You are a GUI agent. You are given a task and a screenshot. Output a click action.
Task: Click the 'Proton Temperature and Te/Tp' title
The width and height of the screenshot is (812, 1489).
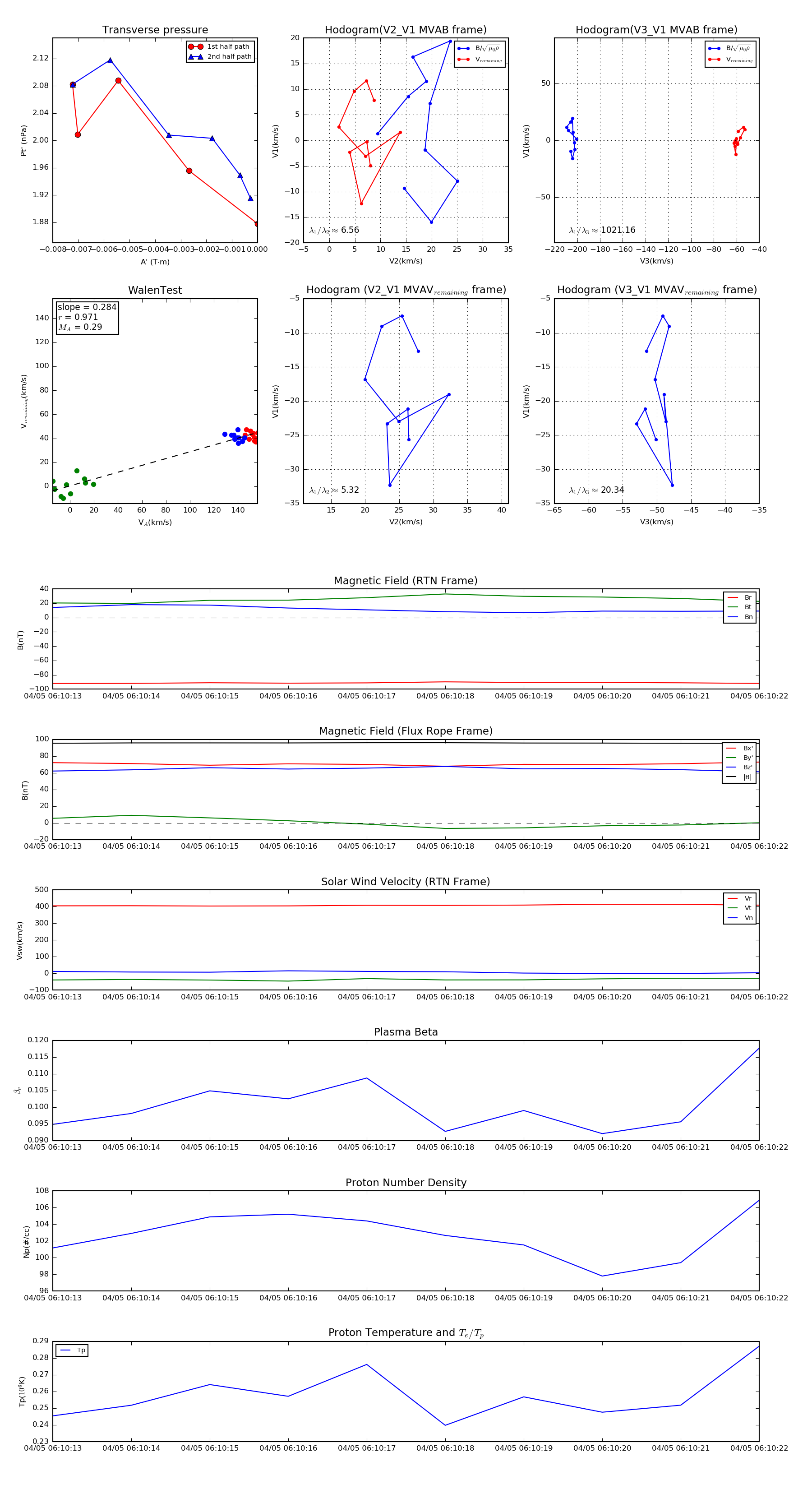point(406,1333)
